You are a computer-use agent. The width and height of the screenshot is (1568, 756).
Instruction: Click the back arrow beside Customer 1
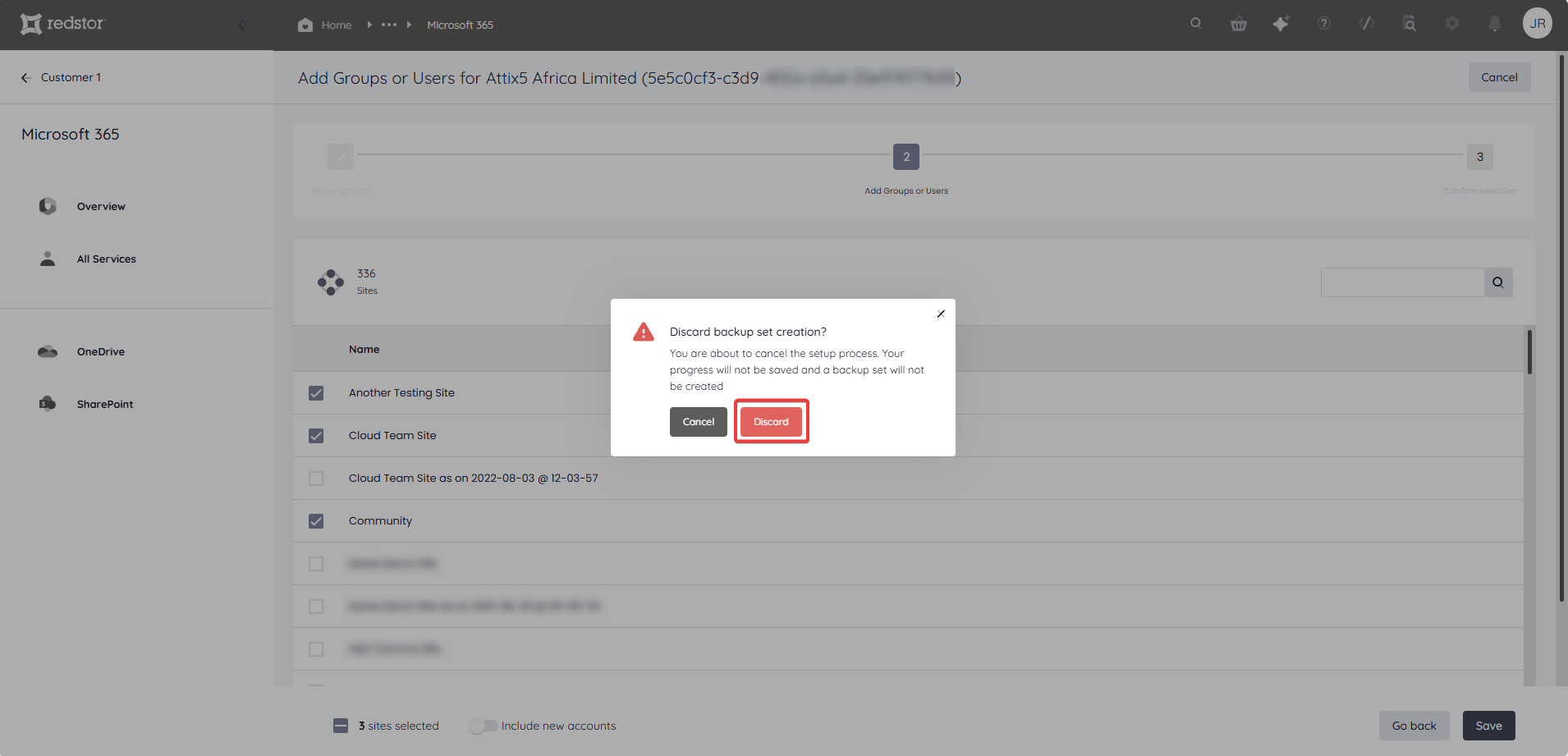[25, 77]
